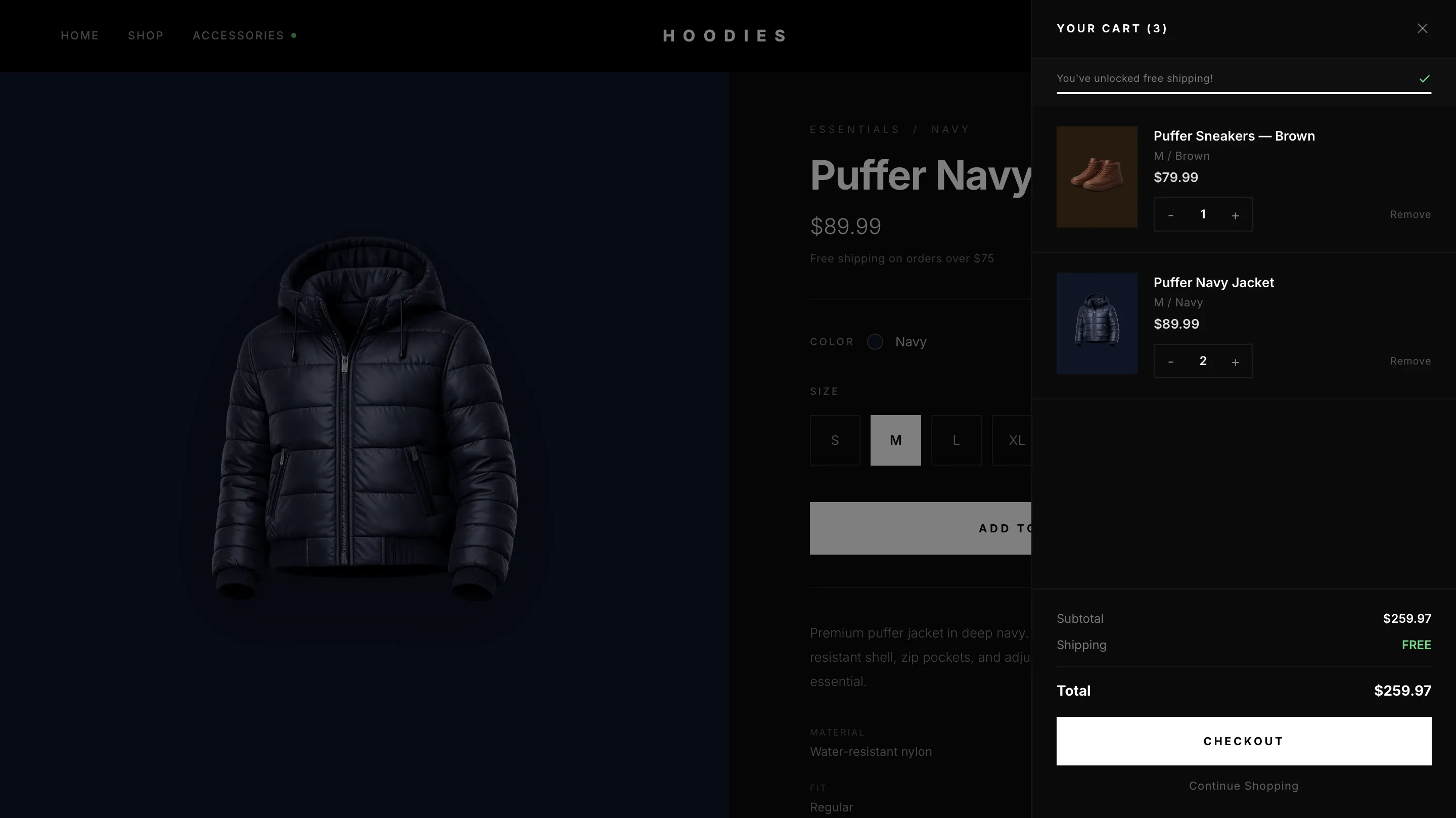This screenshot has height=818, width=1456.
Task: Proceed with the Checkout button
Action: point(1244,741)
